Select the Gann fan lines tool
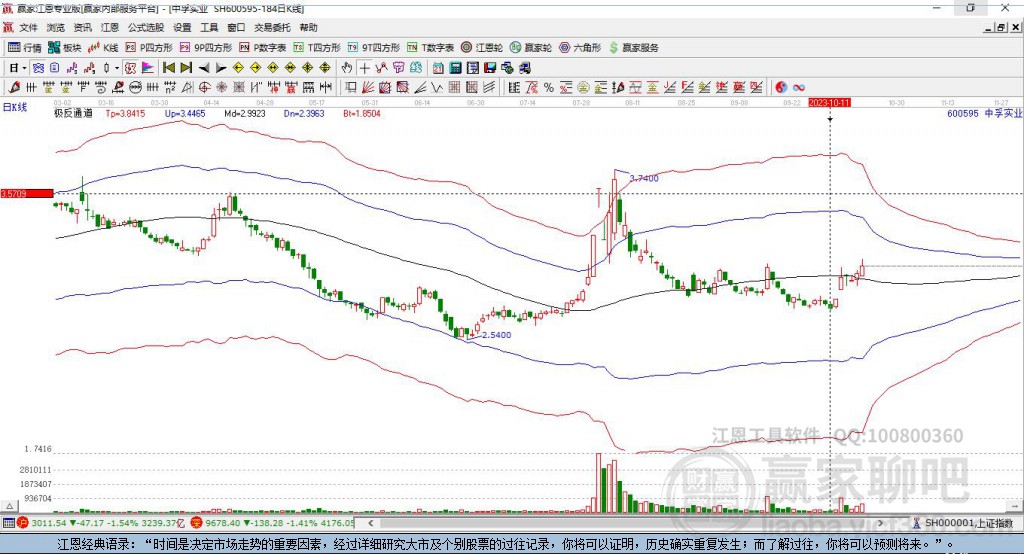 (x=368, y=88)
